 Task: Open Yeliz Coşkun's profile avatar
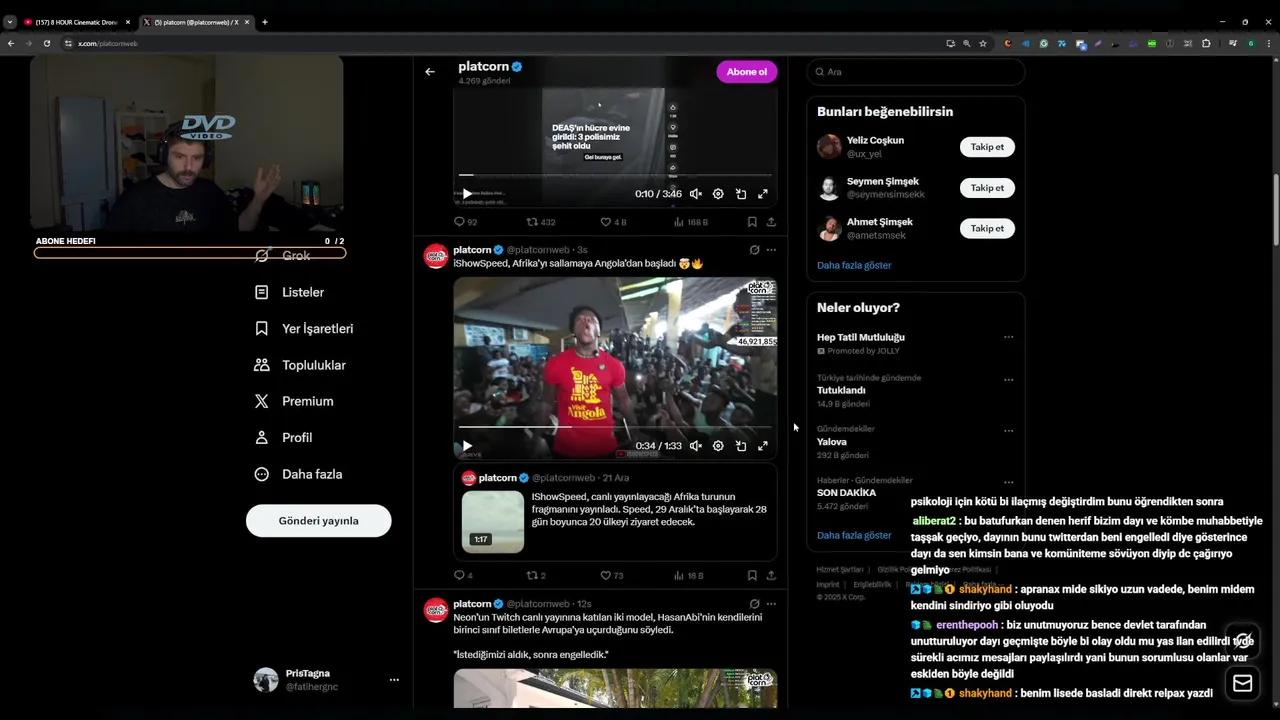829,147
